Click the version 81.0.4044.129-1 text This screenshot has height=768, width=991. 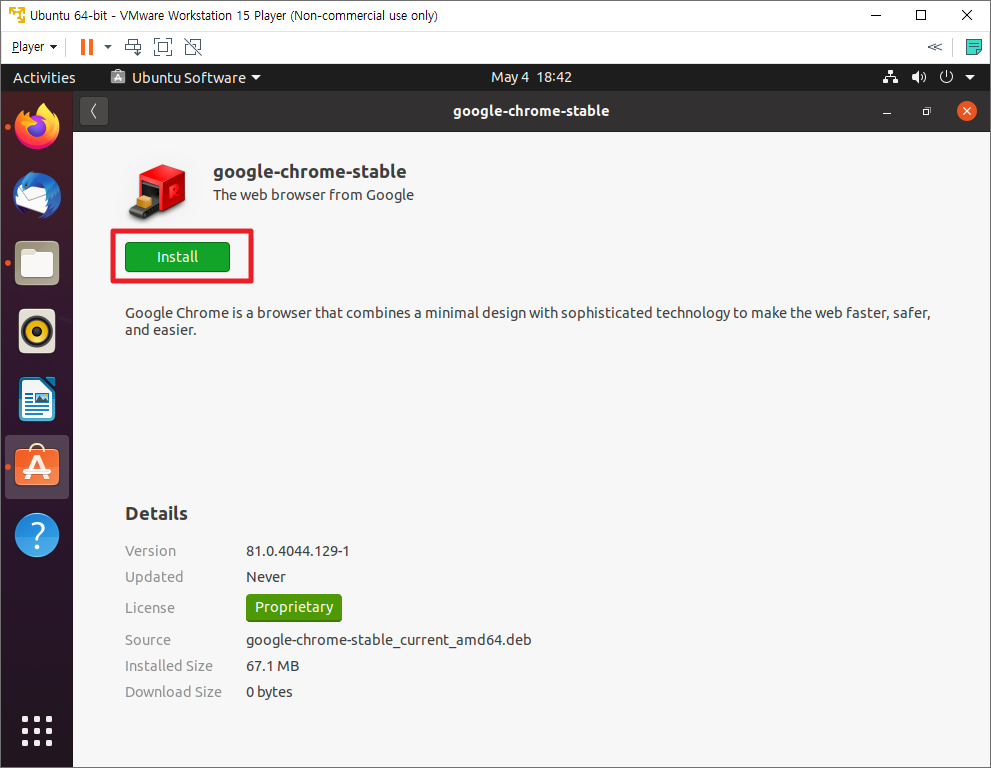tap(298, 551)
